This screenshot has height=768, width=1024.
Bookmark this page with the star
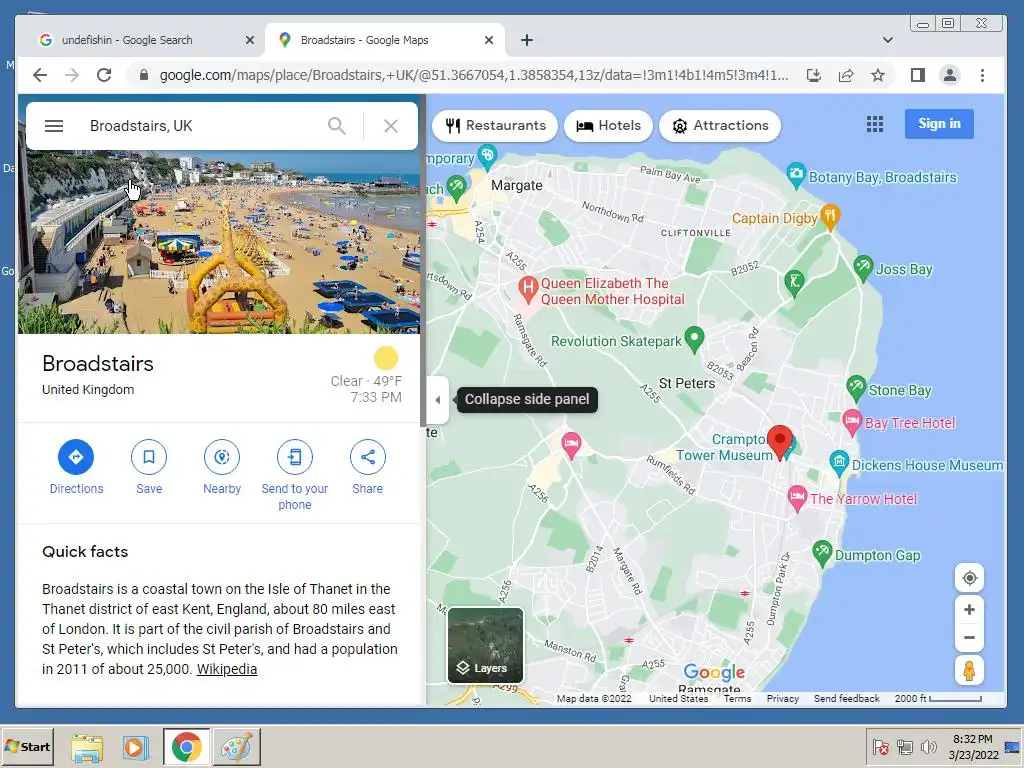(878, 75)
